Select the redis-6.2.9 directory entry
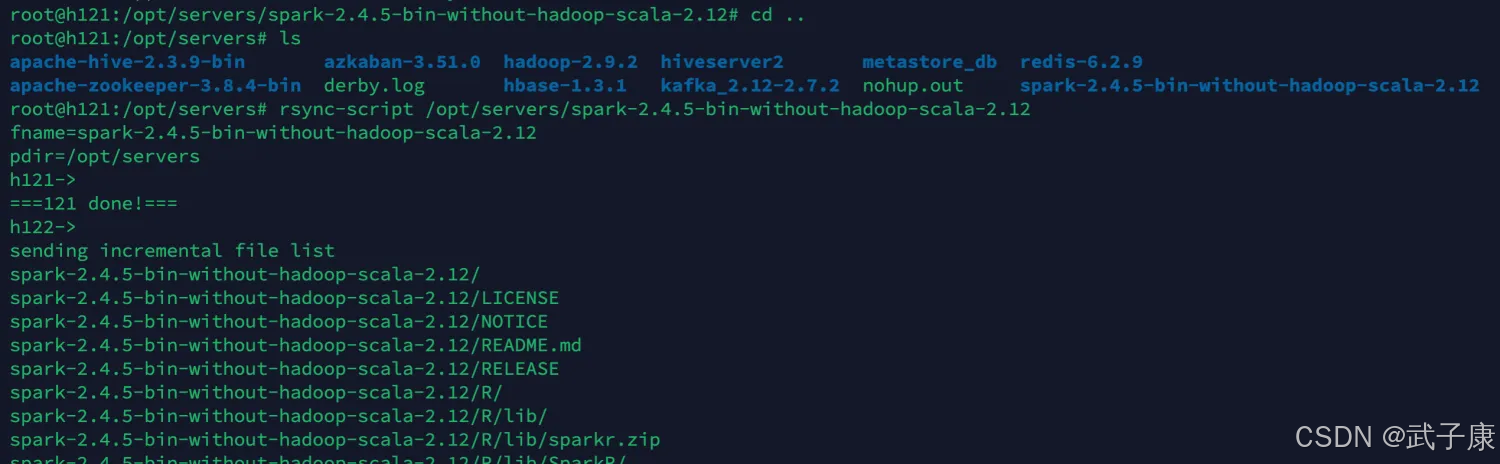This screenshot has width=1500, height=464. (x=1081, y=62)
